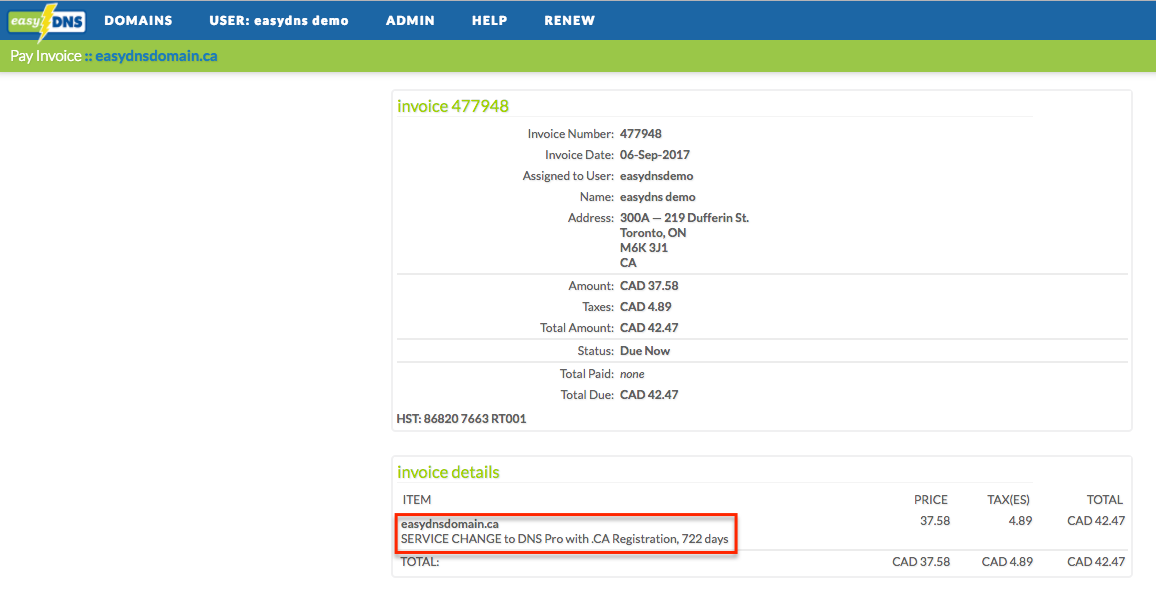Click item name easydnsdomain.ca in invoice details

(x=450, y=524)
